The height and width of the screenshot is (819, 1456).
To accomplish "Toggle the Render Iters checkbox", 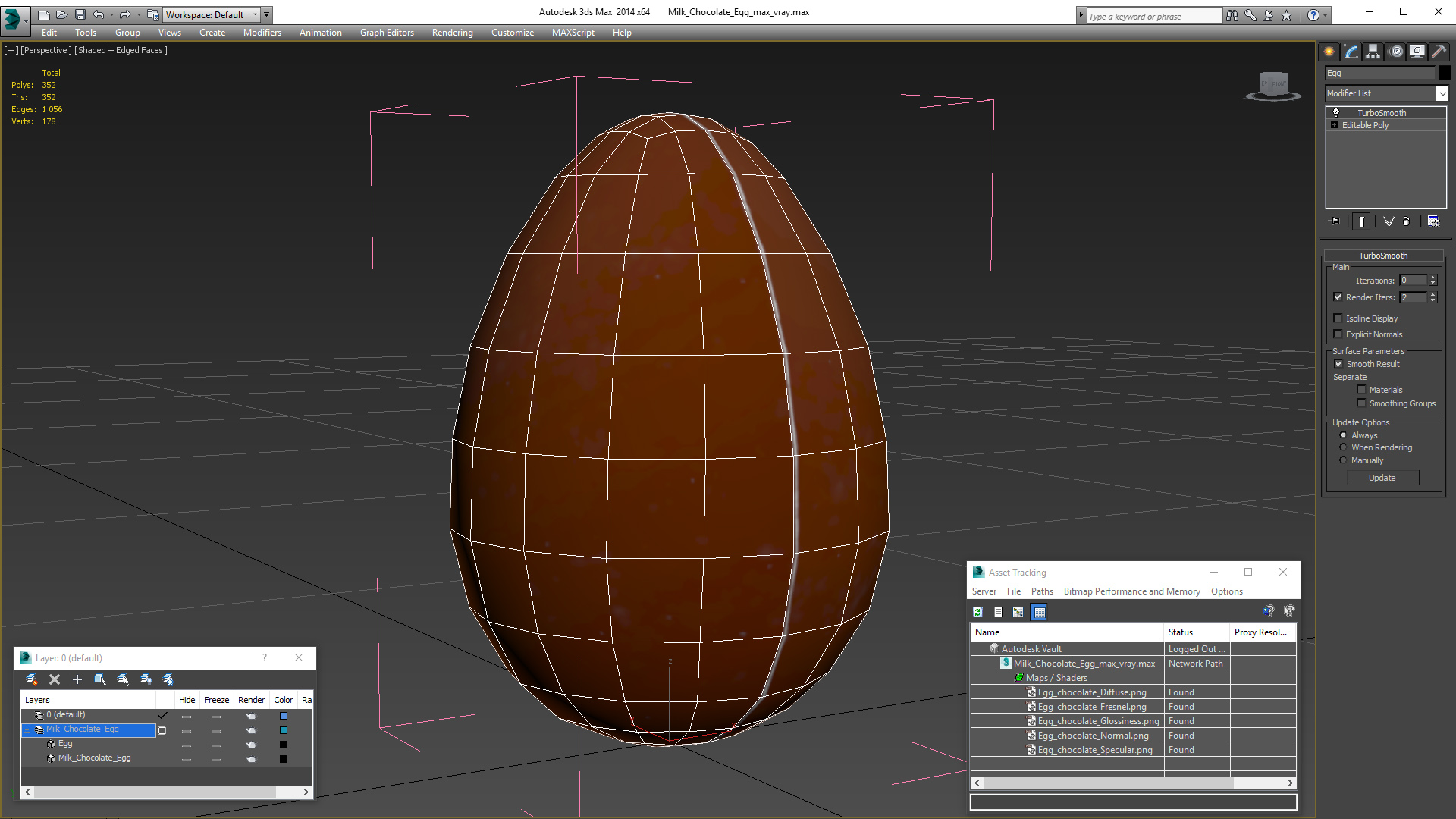I will click(x=1338, y=297).
